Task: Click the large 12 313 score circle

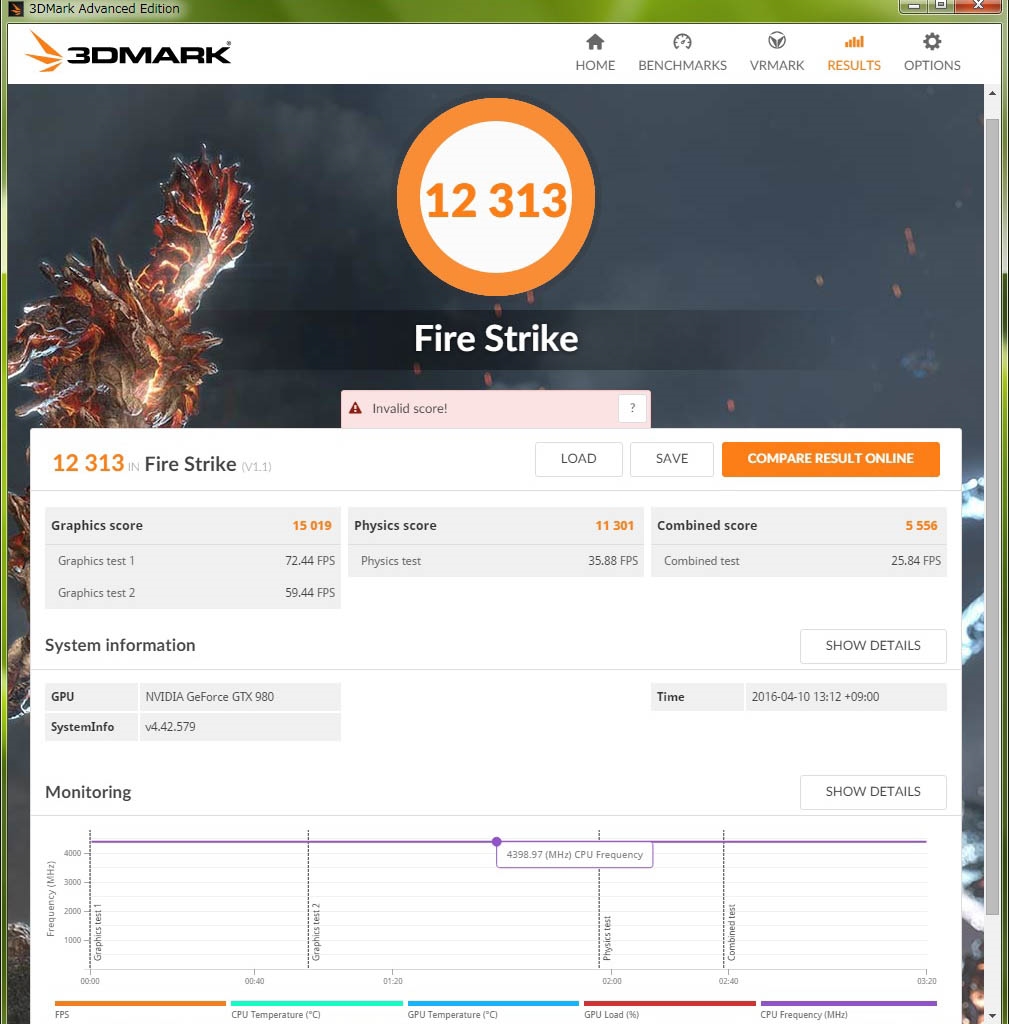Action: tap(496, 197)
